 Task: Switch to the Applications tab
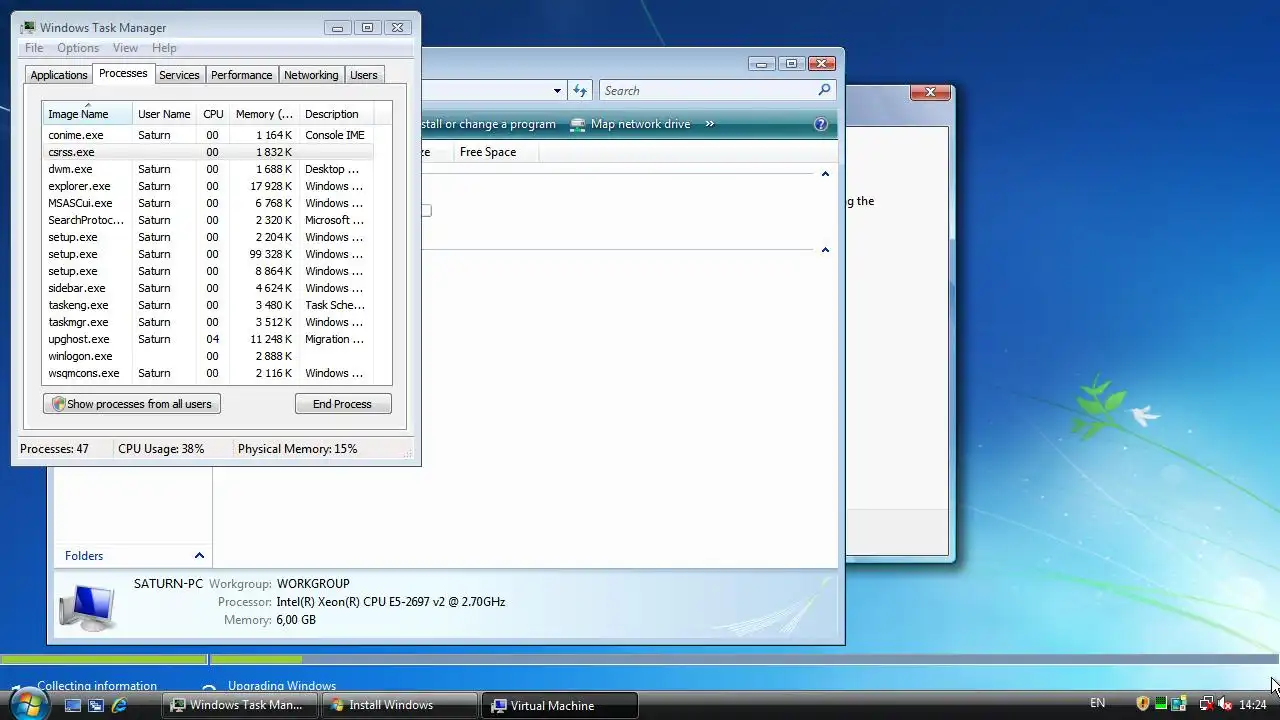(x=59, y=75)
